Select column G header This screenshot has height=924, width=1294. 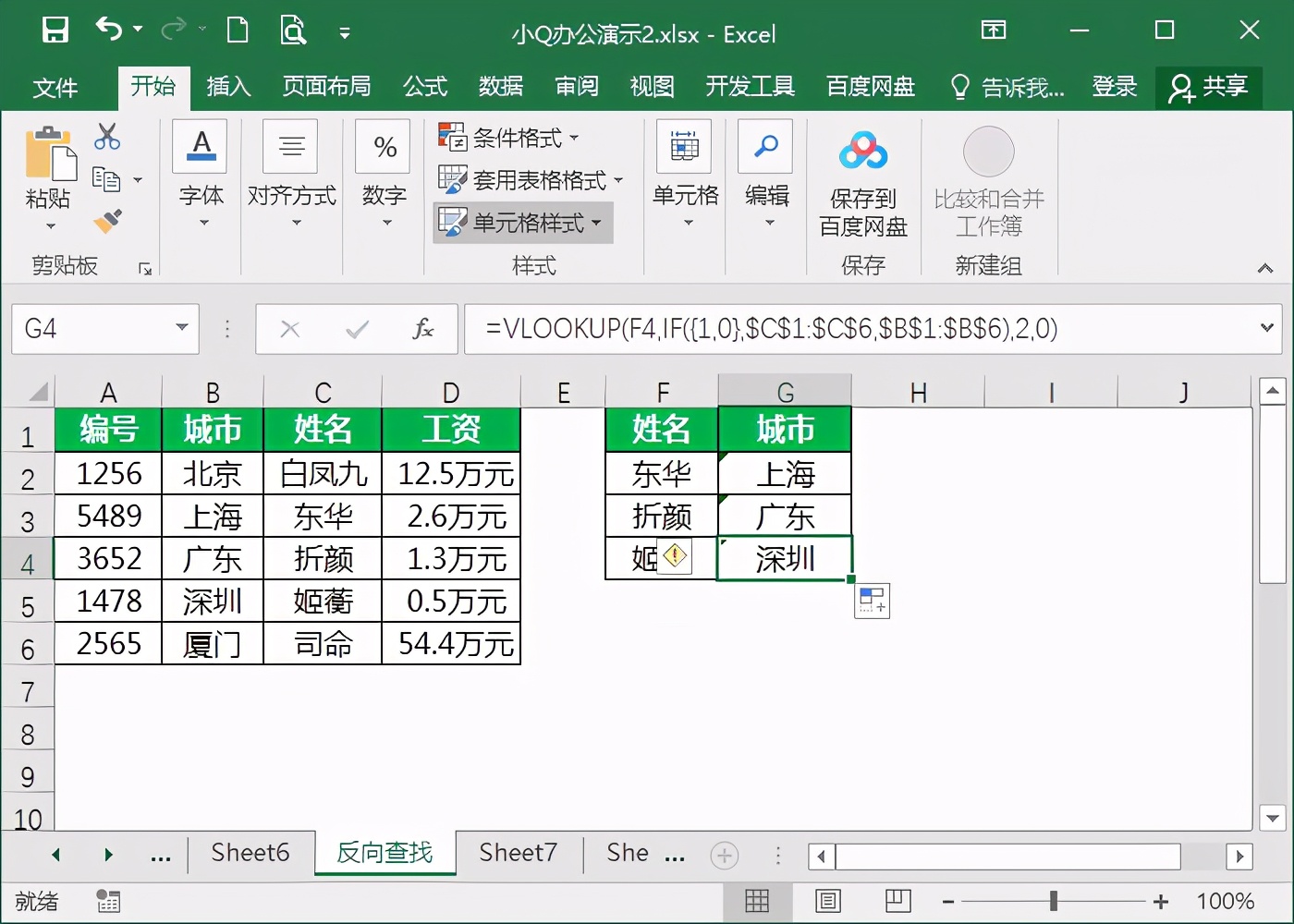785,392
